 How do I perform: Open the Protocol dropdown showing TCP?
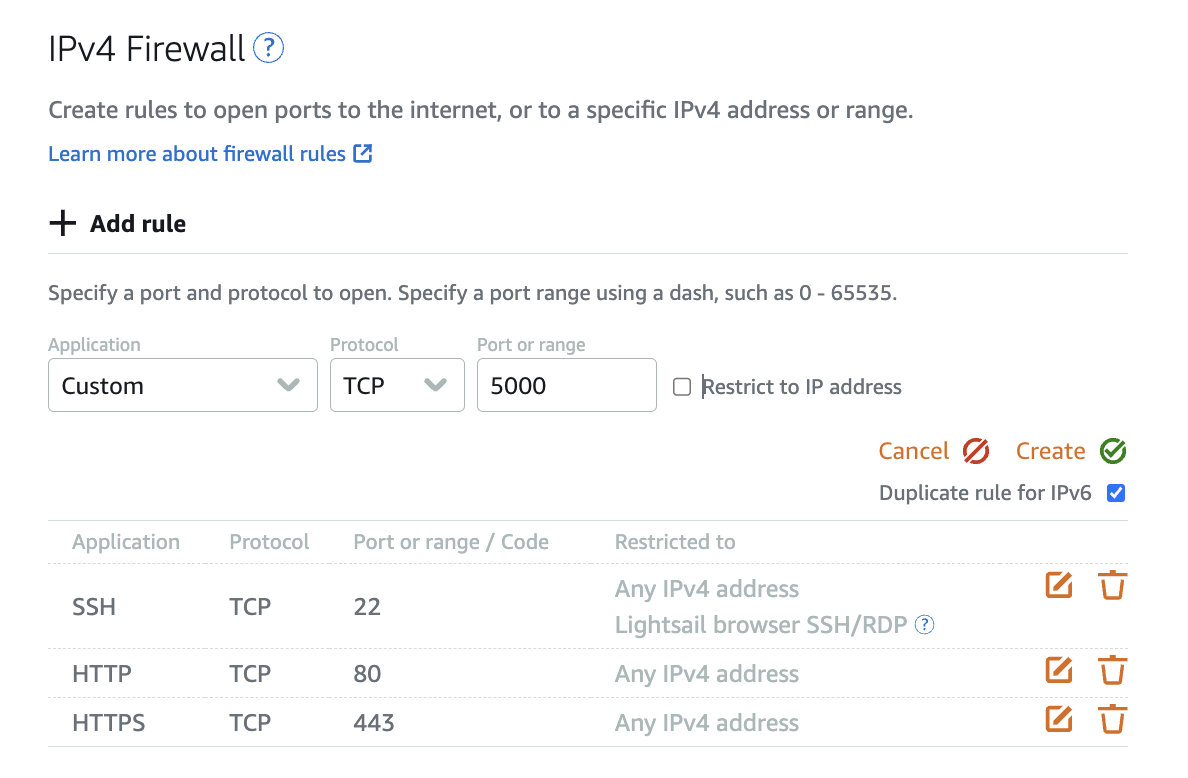(397, 385)
